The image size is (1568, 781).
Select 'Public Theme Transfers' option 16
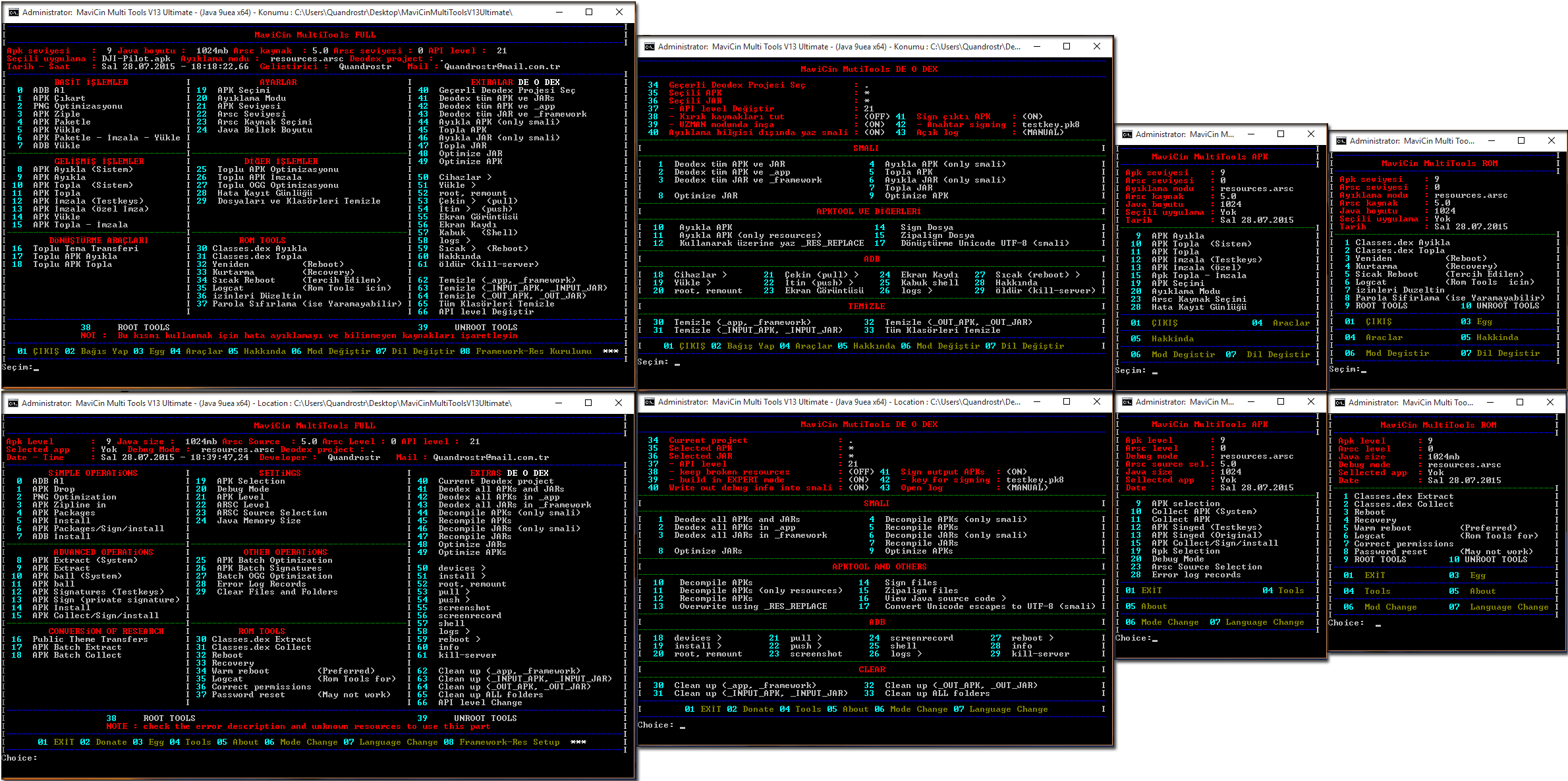[90, 639]
